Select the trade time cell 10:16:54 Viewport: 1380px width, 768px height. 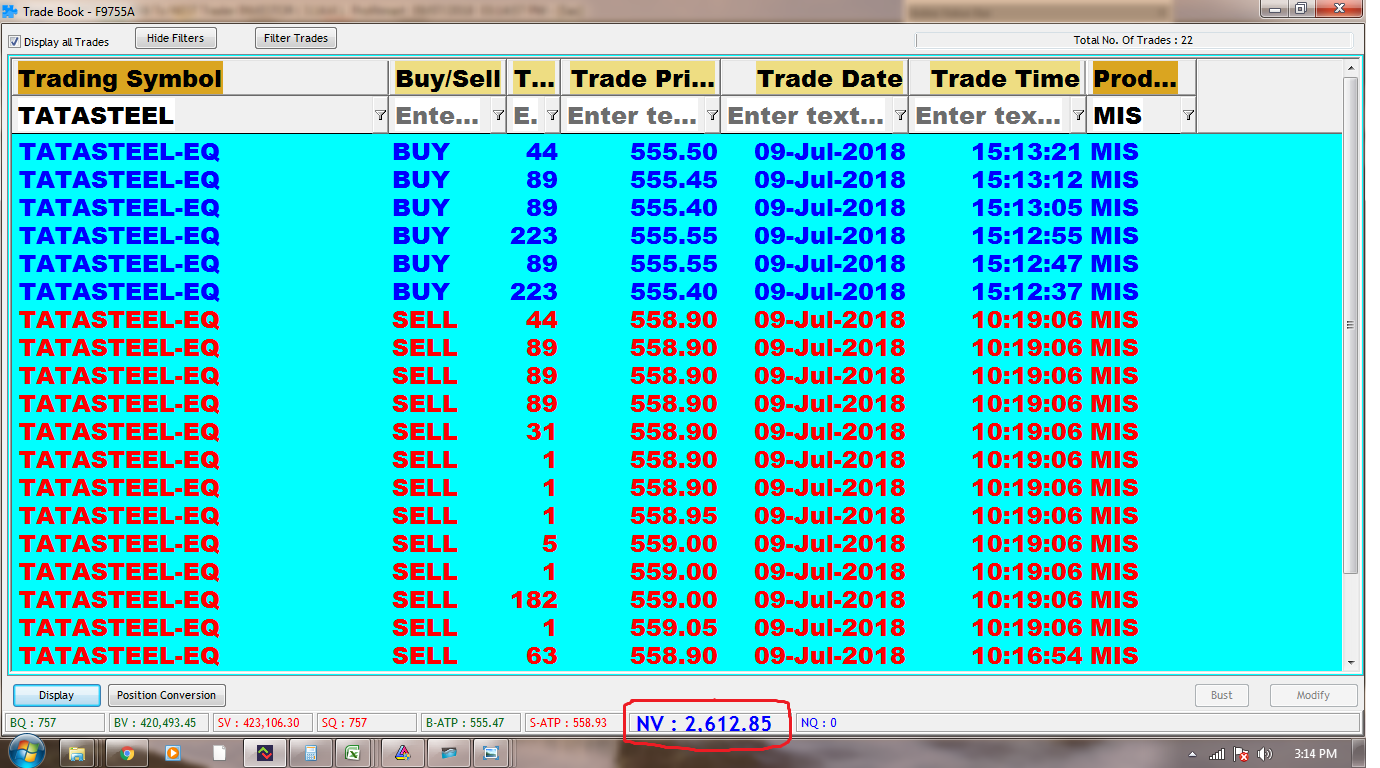1028,656
